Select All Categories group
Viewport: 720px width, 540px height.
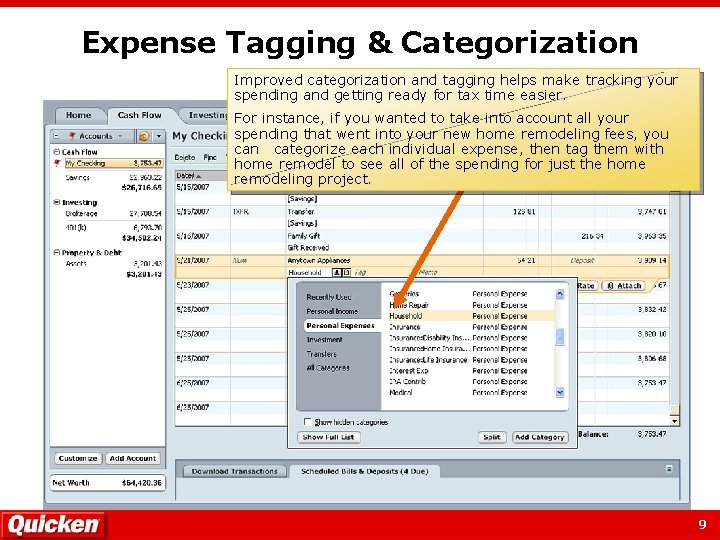coord(328,368)
